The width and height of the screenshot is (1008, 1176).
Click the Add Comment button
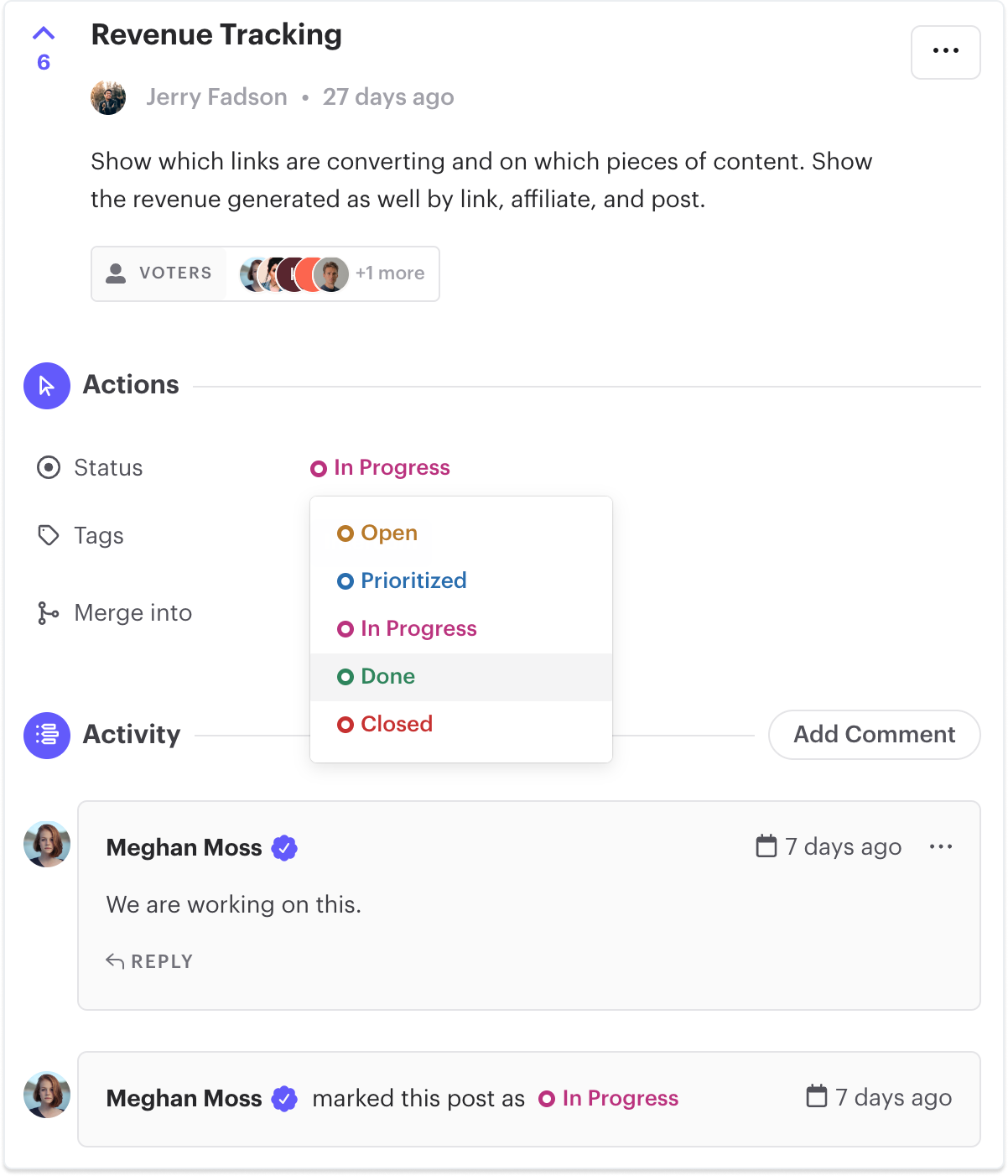[875, 735]
